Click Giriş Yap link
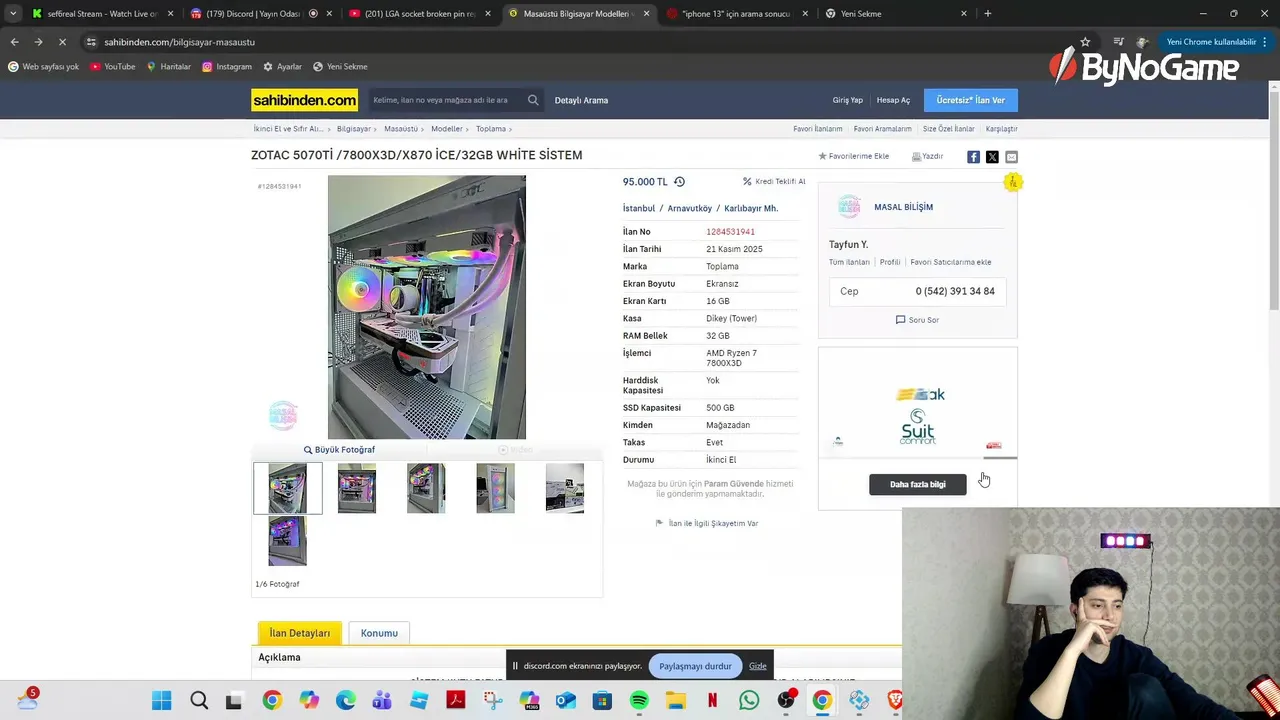This screenshot has width=1280, height=720. click(847, 100)
